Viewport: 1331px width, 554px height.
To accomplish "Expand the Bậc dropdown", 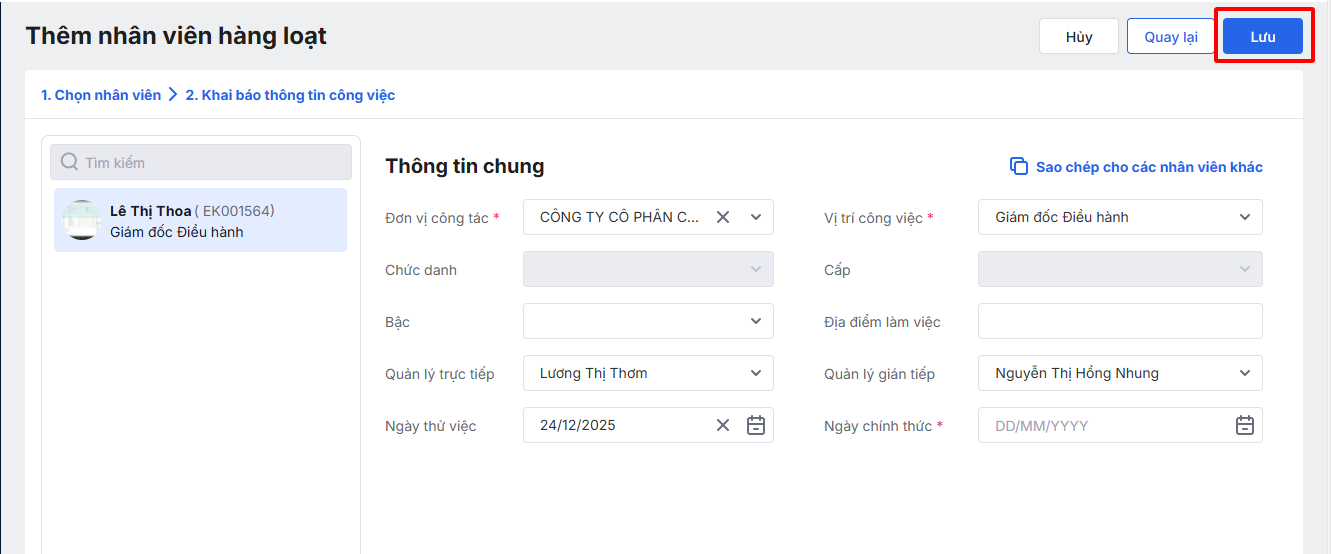I will click(x=756, y=321).
